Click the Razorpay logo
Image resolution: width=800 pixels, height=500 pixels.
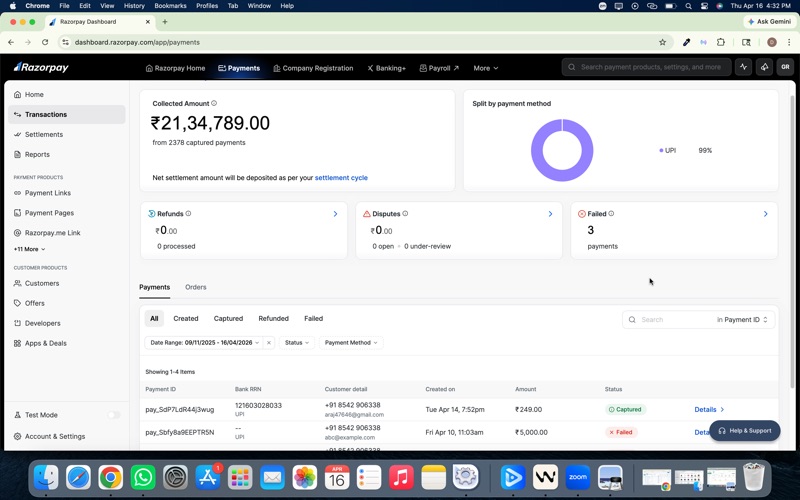tap(41, 67)
